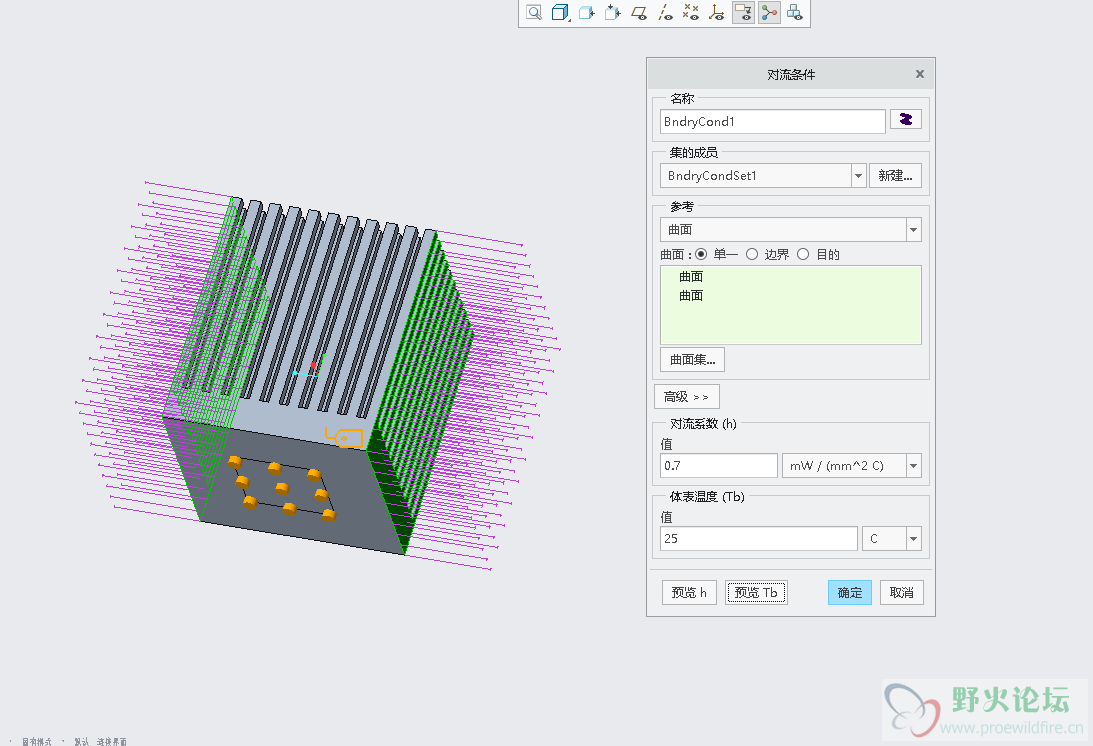The width and height of the screenshot is (1093, 746).
Task: Click the convection coefficient value field 0.7
Action: pyautogui.click(x=719, y=466)
